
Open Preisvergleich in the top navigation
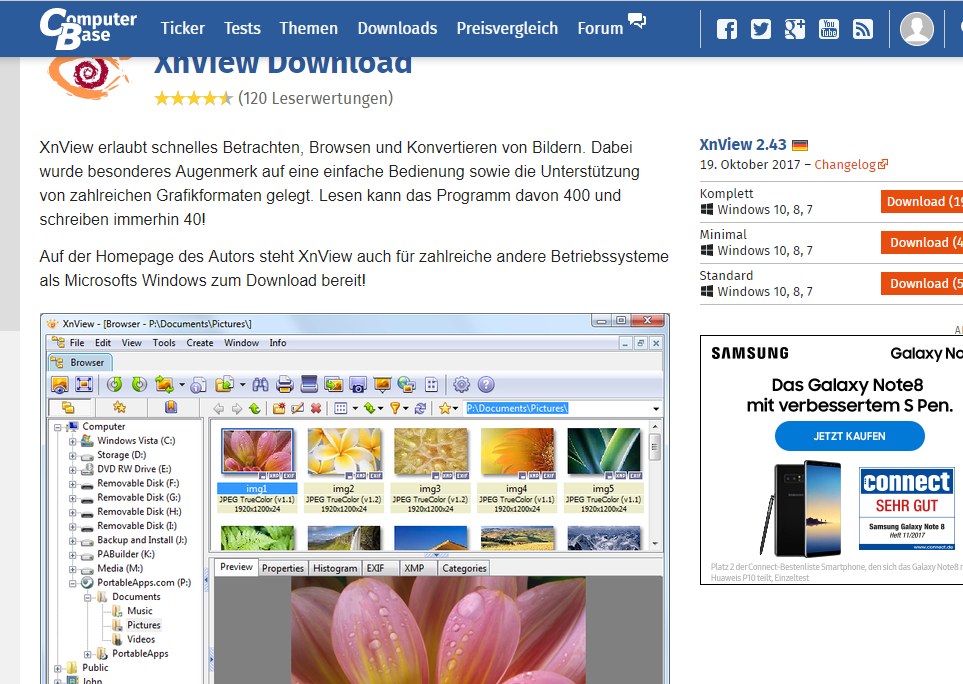click(x=507, y=28)
